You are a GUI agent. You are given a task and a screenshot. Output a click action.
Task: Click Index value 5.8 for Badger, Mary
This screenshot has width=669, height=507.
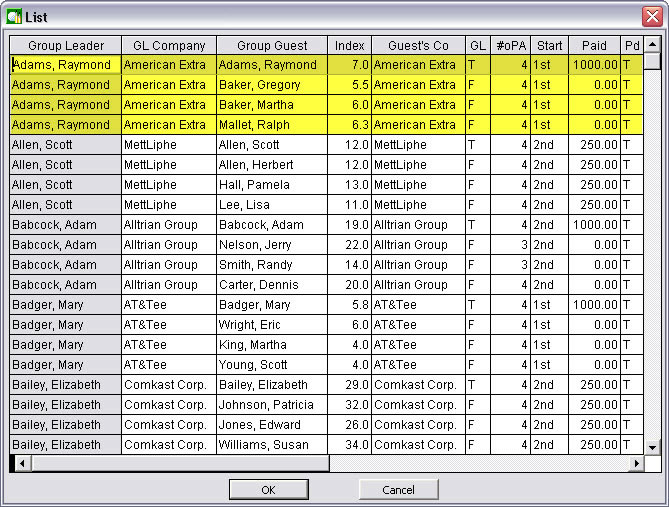point(349,305)
